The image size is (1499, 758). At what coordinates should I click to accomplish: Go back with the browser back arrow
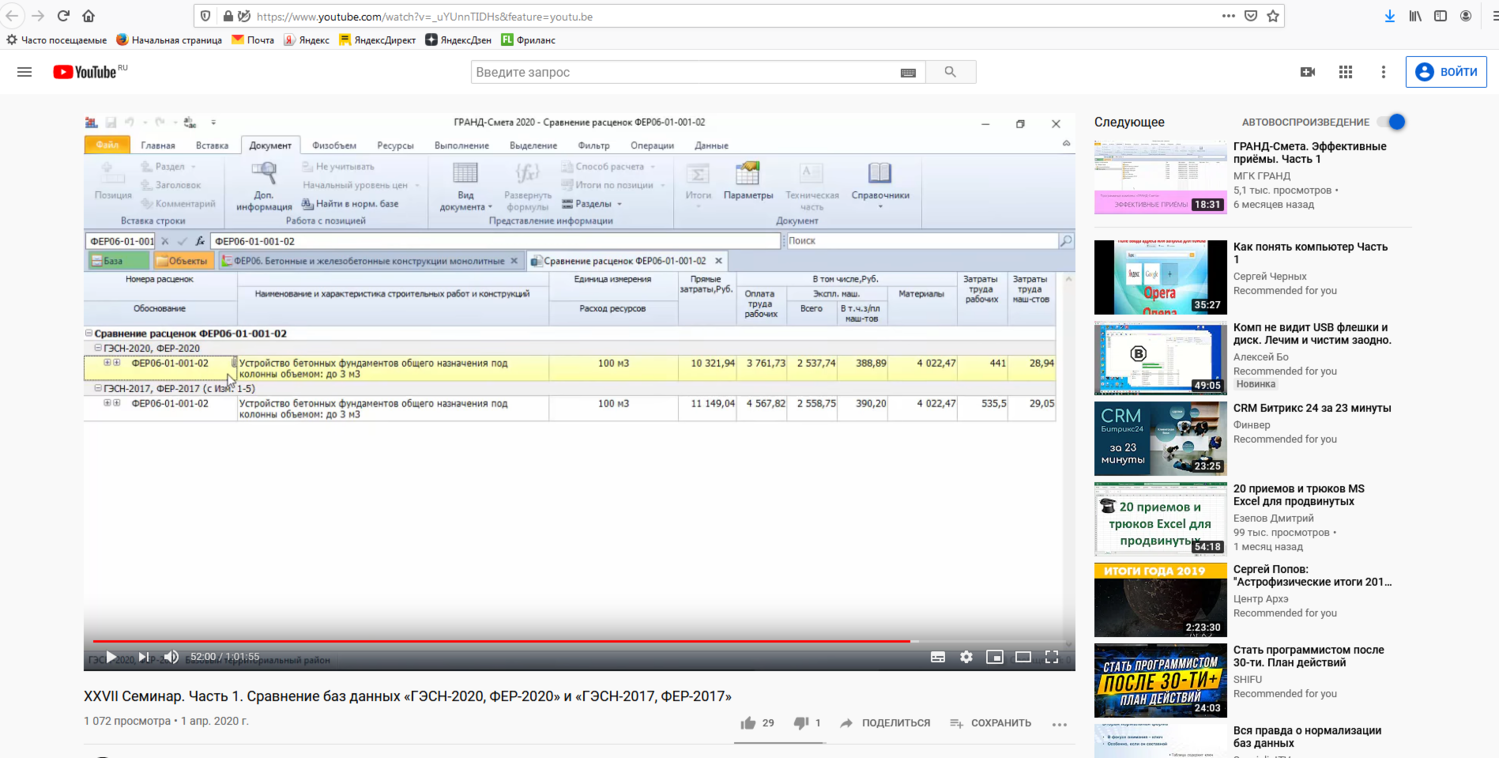click(x=13, y=16)
